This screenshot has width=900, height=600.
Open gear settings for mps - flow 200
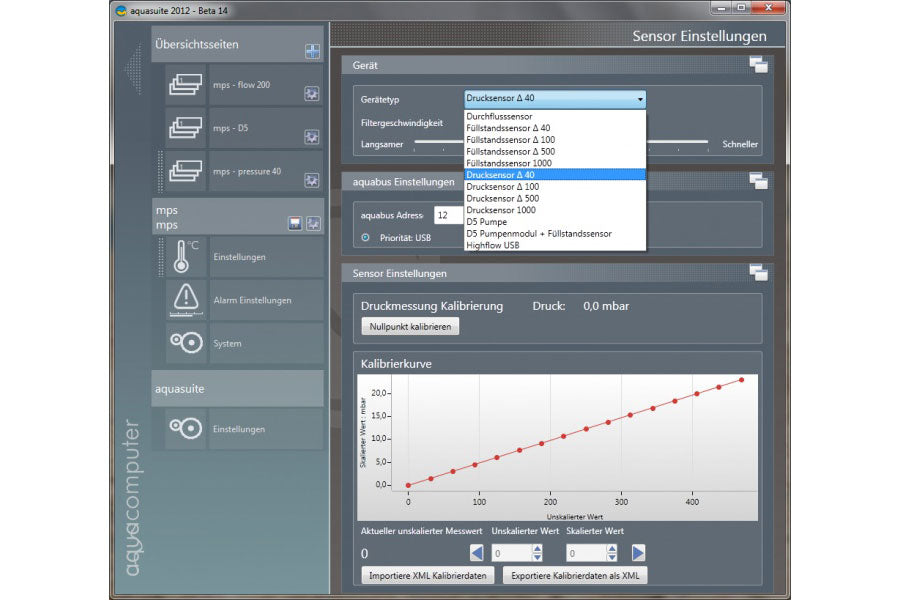point(312,94)
